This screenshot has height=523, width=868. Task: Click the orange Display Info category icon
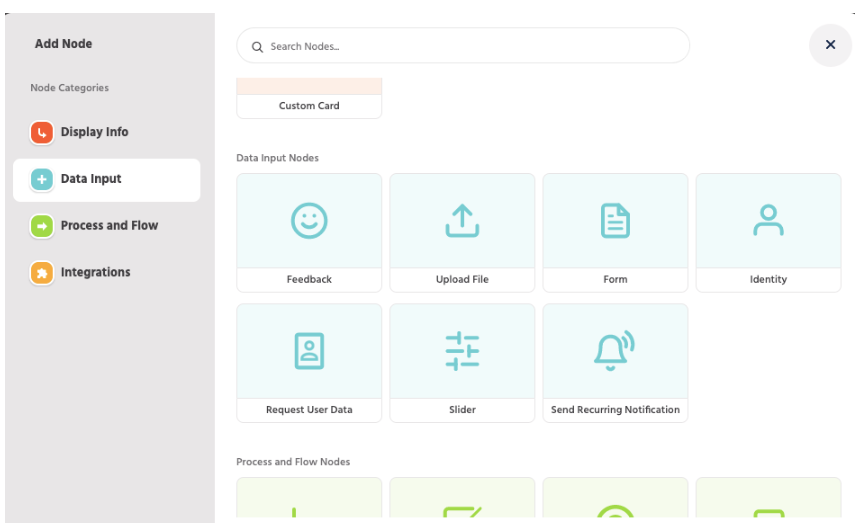coord(41,132)
